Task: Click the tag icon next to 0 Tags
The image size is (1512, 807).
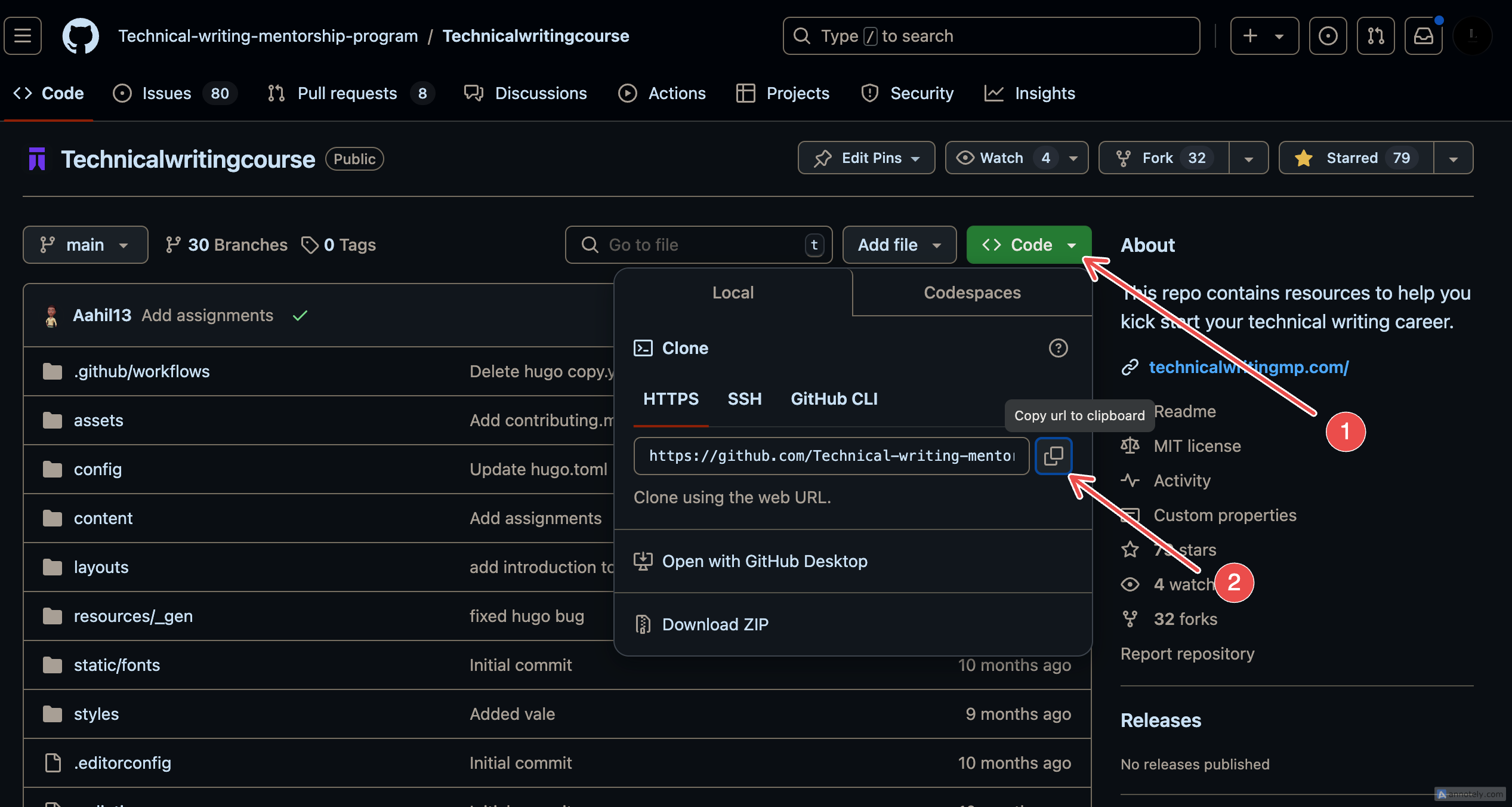Action: 309,245
